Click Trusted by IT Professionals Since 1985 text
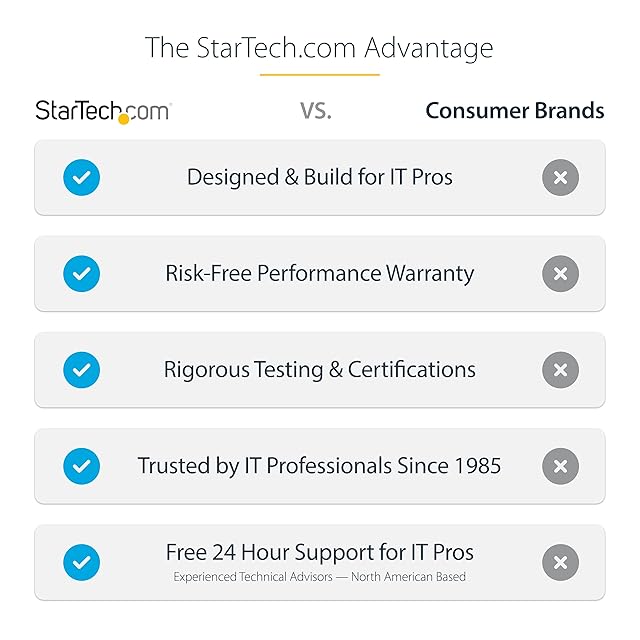The height and width of the screenshot is (640, 640). pyautogui.click(x=320, y=466)
